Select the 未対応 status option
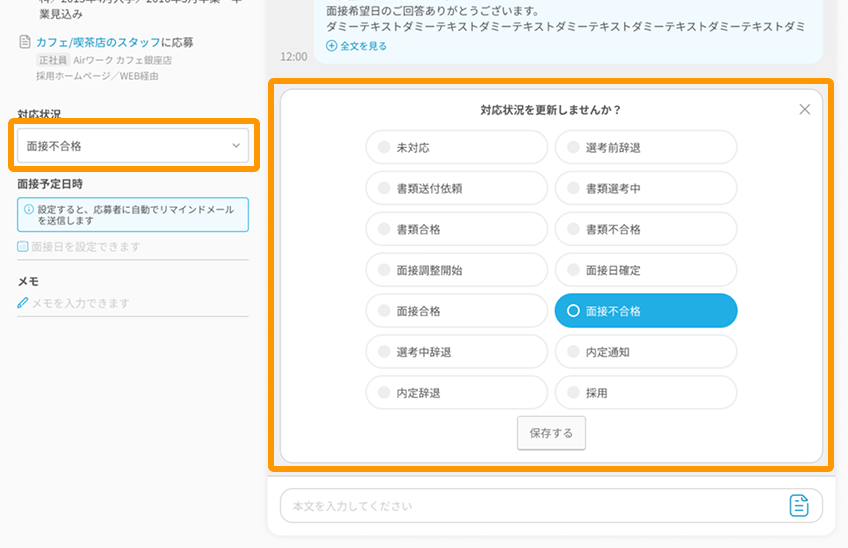The image size is (848, 548). click(456, 147)
